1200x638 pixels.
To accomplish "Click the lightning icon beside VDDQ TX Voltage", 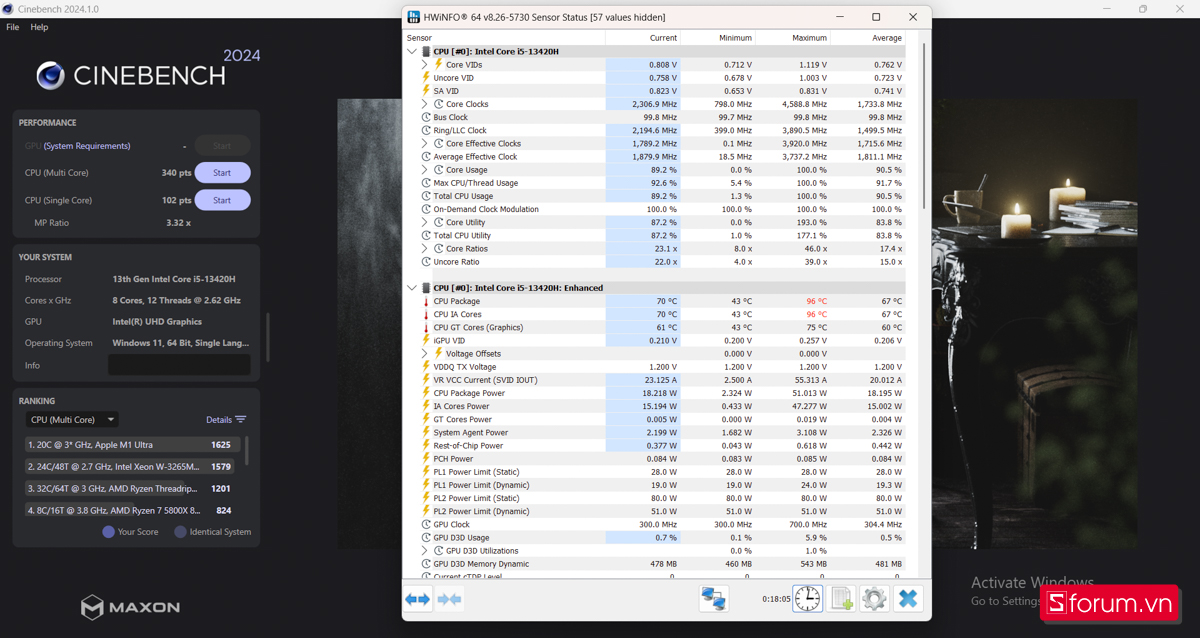I will click(426, 367).
